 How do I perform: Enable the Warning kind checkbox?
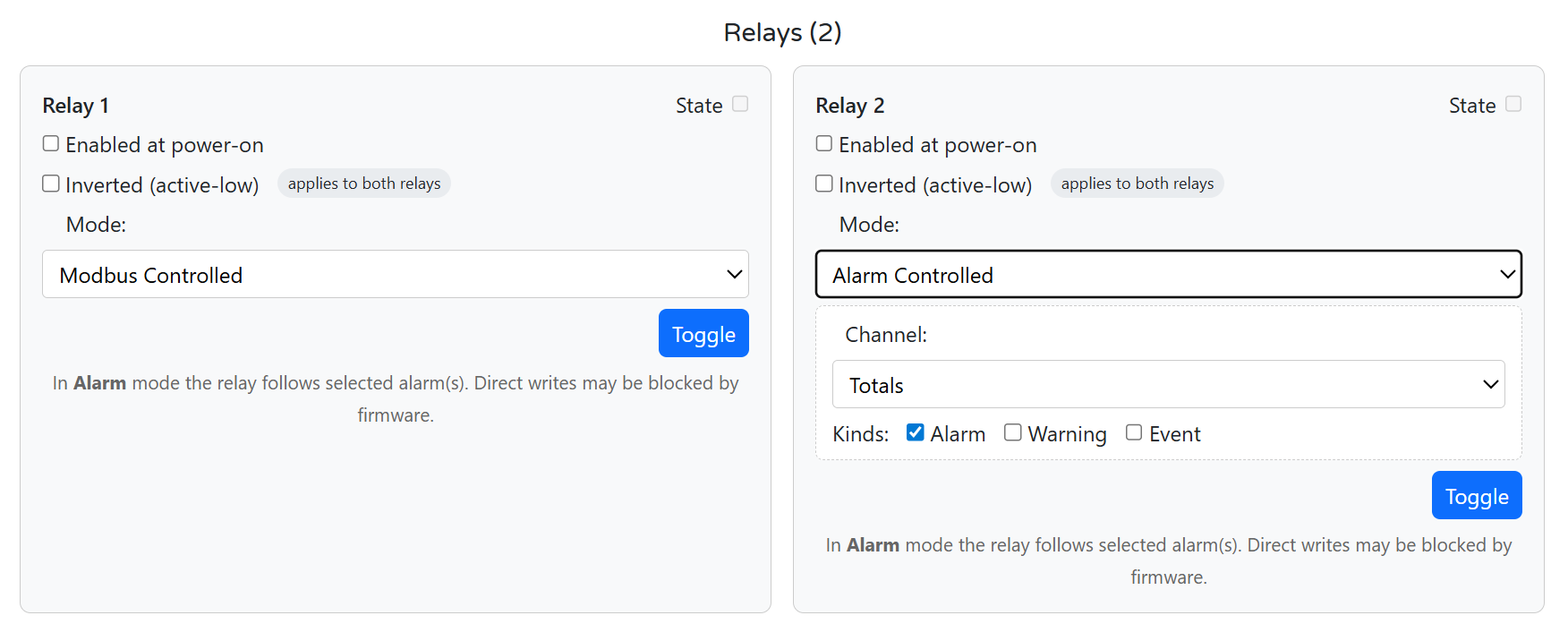1012,432
